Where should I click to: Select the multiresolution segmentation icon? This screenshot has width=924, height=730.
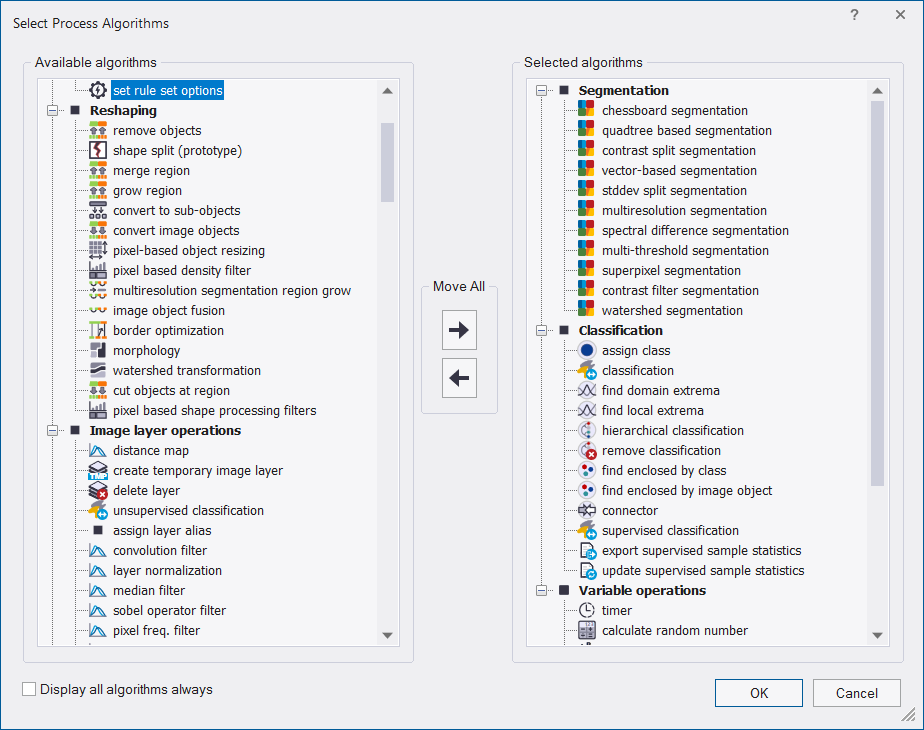[586, 210]
